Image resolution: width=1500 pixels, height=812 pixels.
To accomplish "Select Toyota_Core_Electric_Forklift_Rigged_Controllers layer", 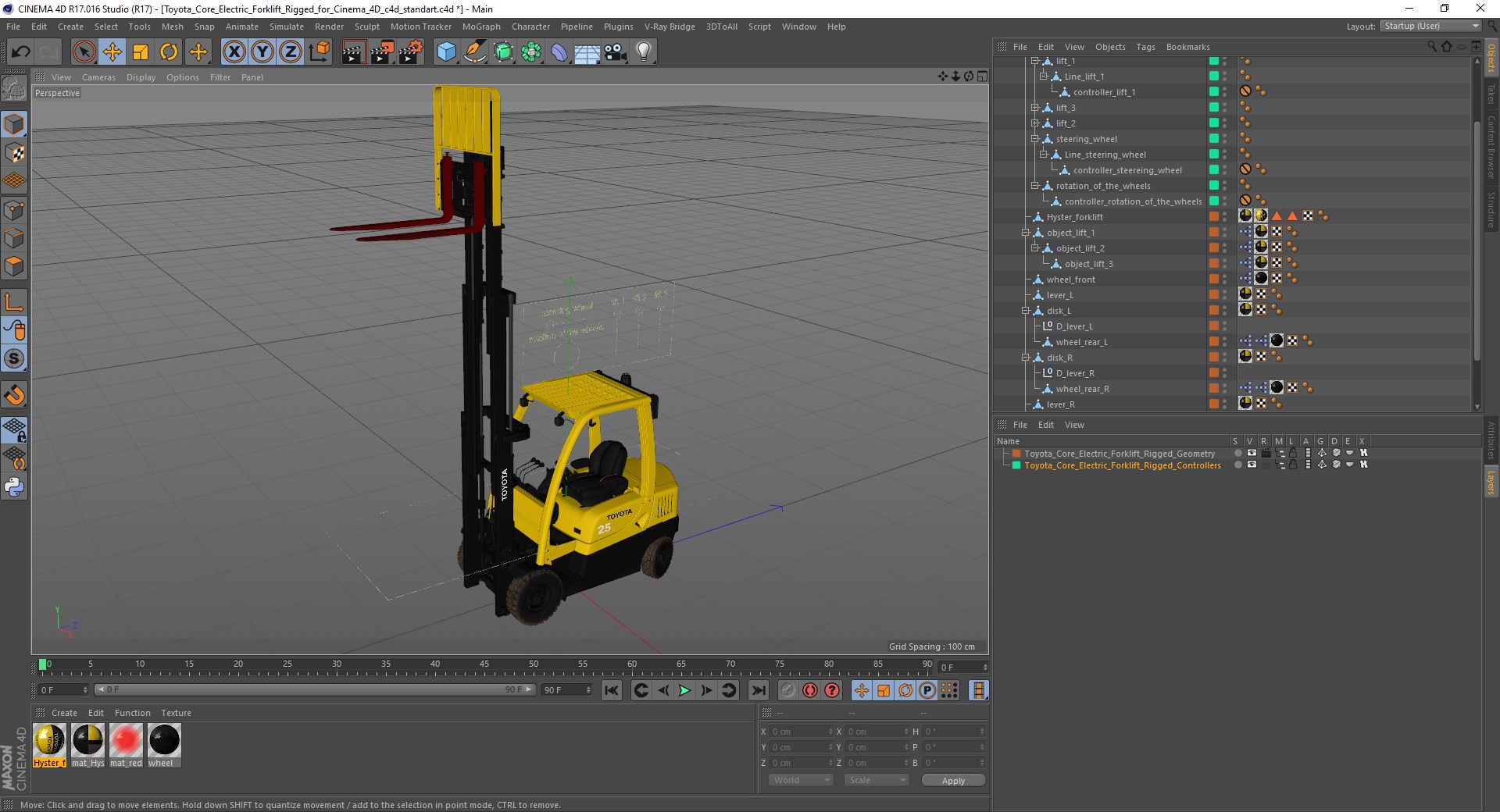I will tap(1122, 465).
